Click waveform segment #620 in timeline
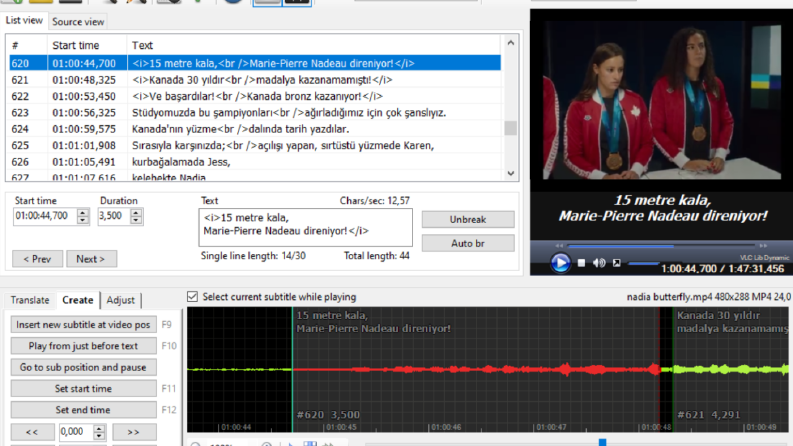The height and width of the screenshot is (446, 793). coord(476,370)
